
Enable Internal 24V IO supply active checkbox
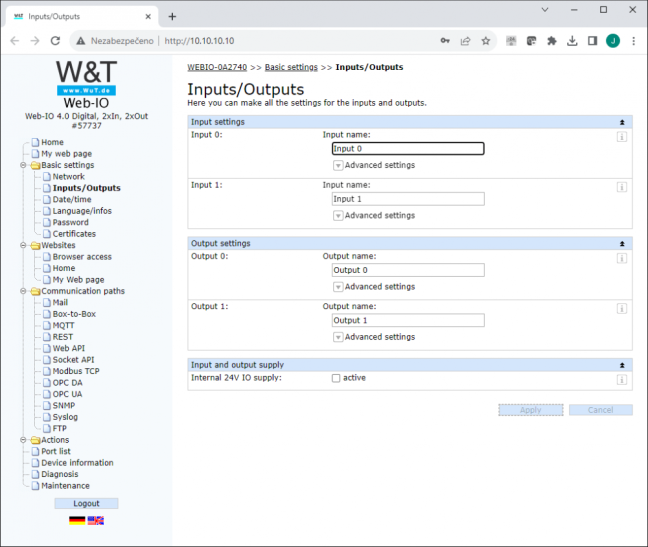coord(336,378)
